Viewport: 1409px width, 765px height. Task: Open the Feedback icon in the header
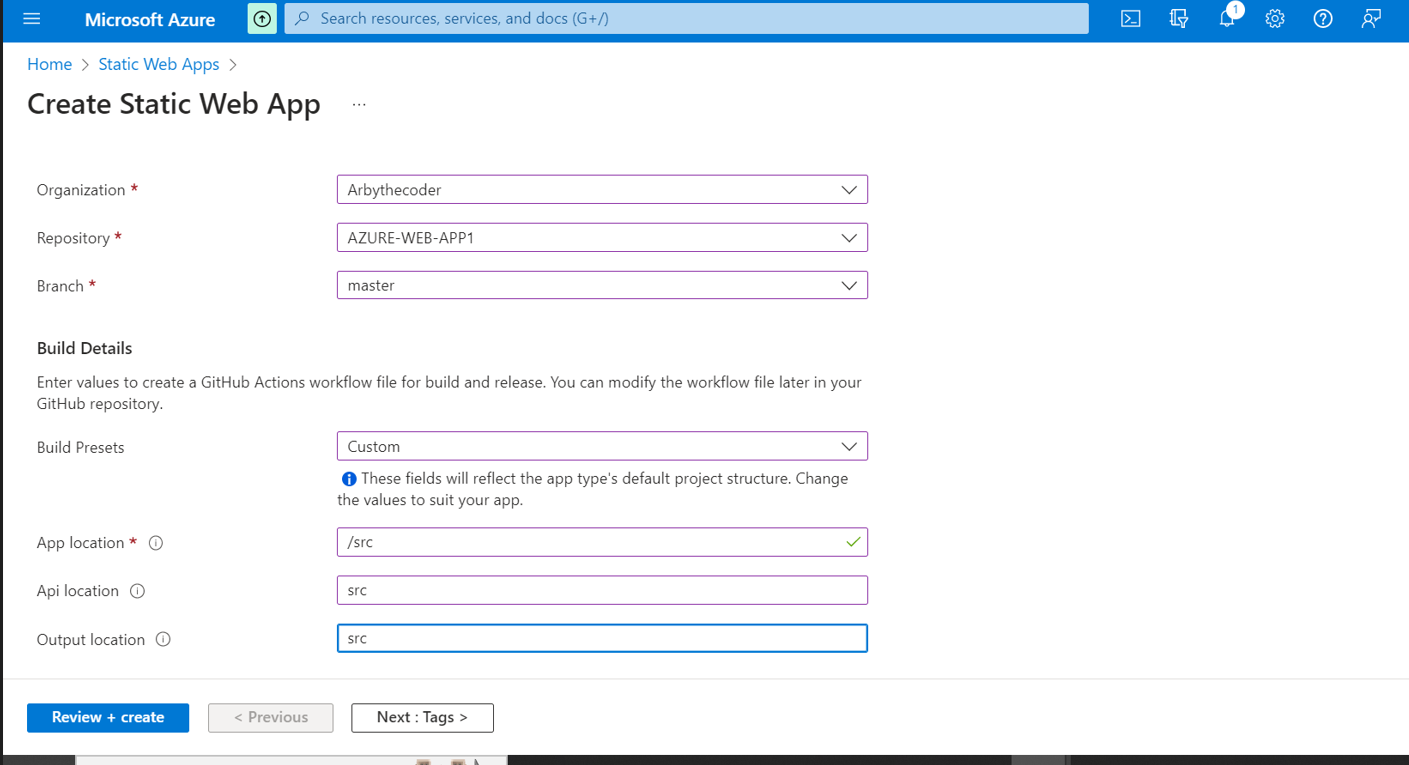pos(1370,19)
